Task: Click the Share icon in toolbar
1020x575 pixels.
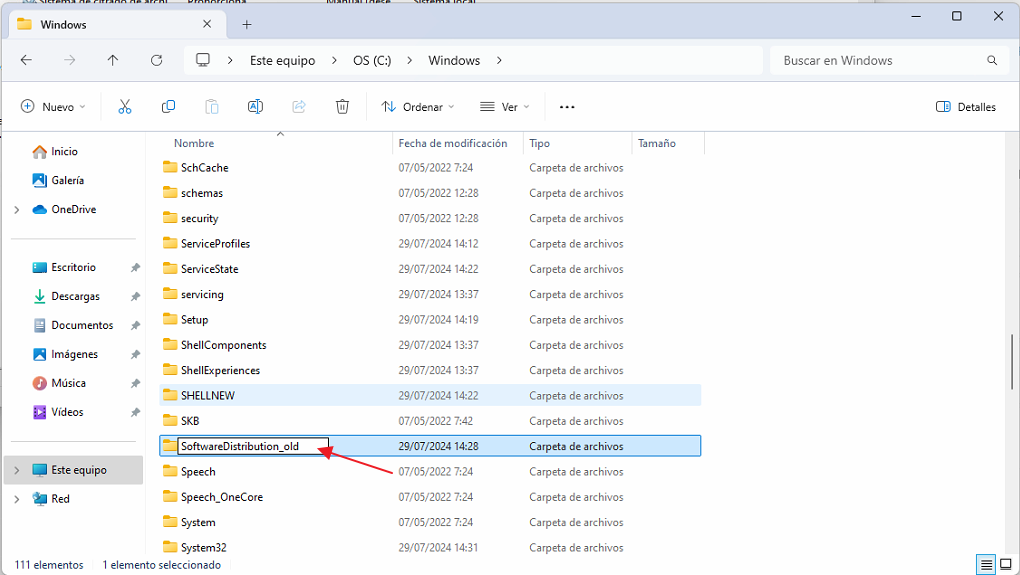Action: tap(299, 107)
